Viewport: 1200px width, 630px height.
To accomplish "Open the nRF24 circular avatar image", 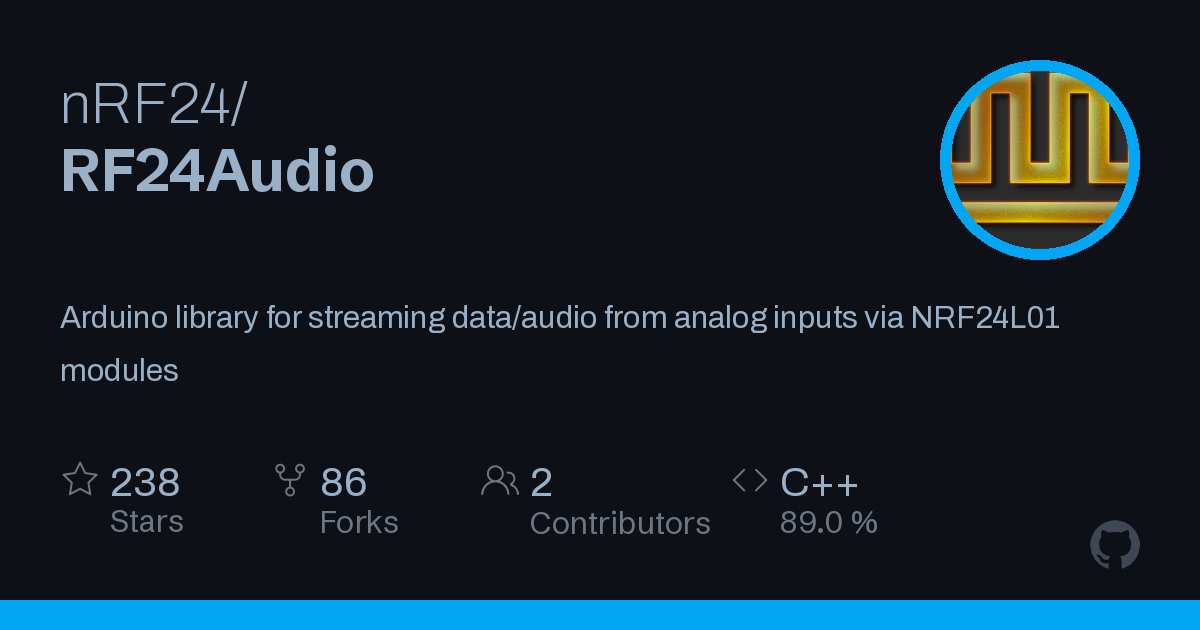I will (x=1040, y=160).
